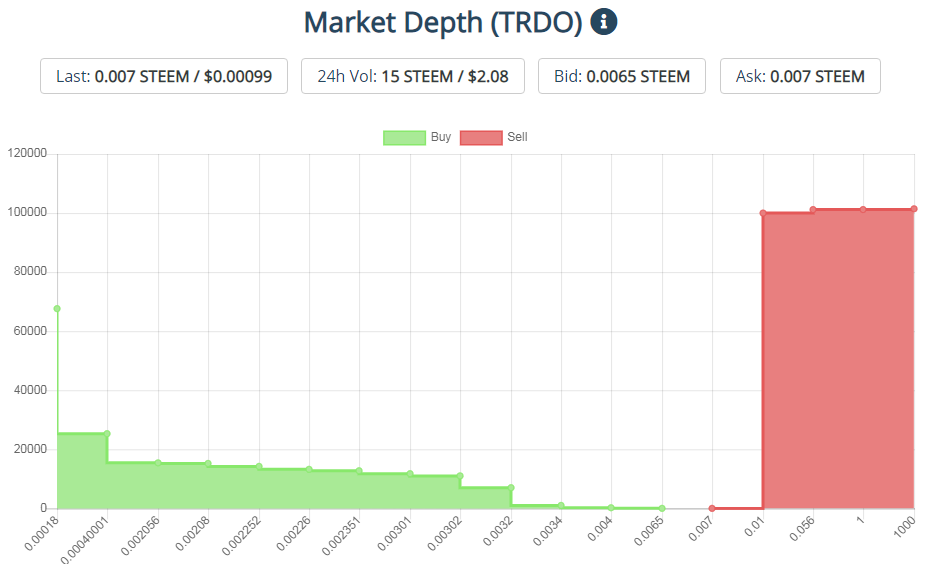Click the Market Depth (TRDO) heading
The image size is (933, 564).
point(443,23)
